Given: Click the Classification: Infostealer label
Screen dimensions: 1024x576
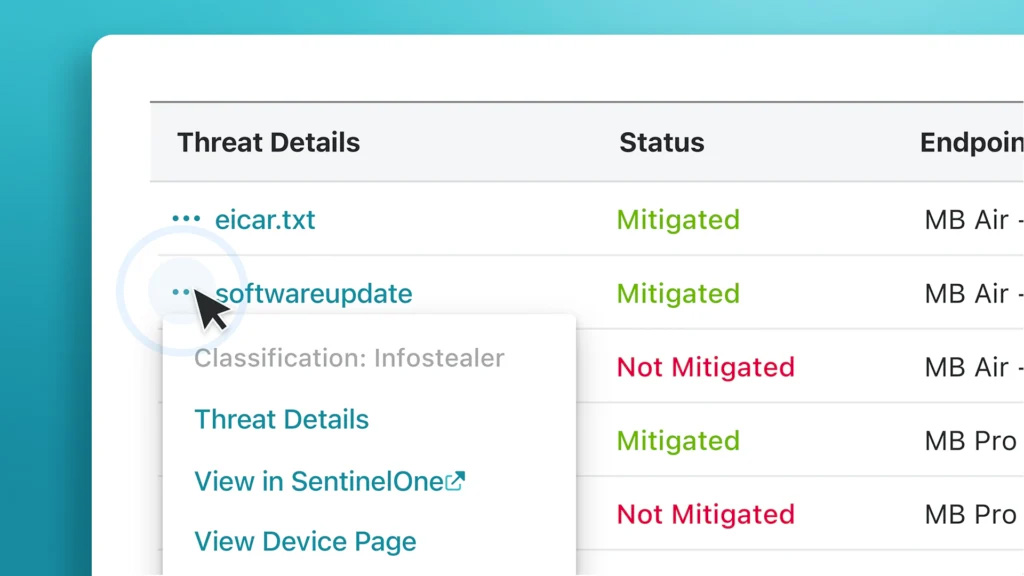Looking at the screenshot, I should coord(349,358).
